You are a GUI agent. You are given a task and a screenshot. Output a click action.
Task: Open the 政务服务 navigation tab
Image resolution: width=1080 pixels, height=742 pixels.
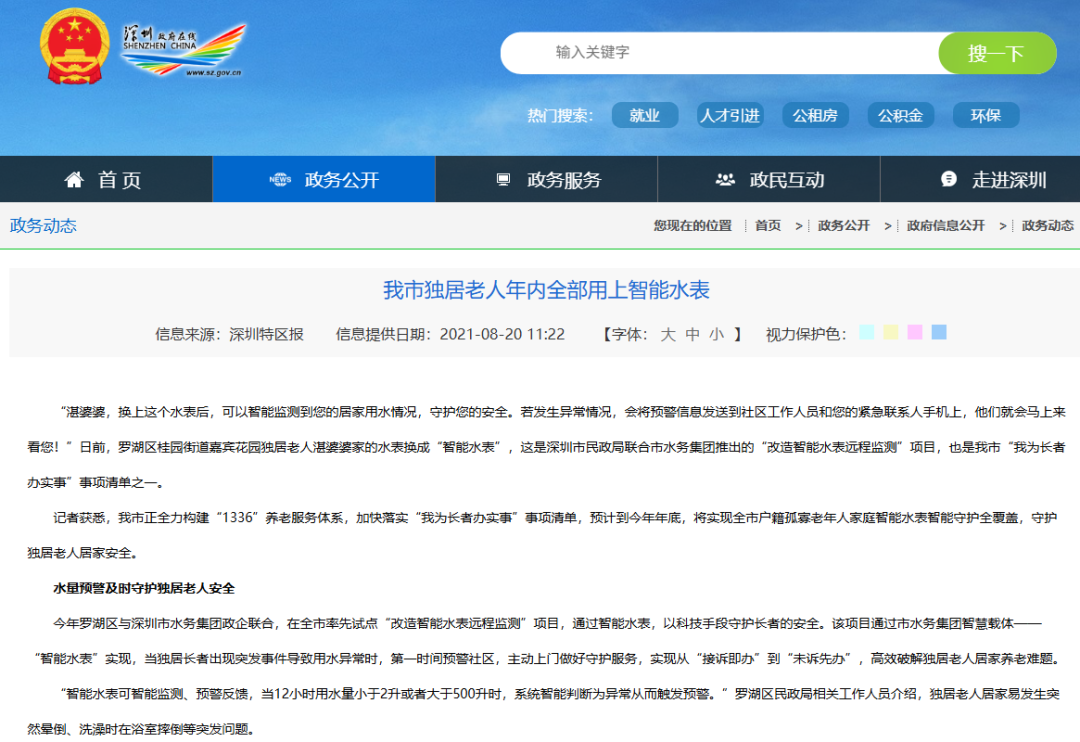[x=547, y=179]
